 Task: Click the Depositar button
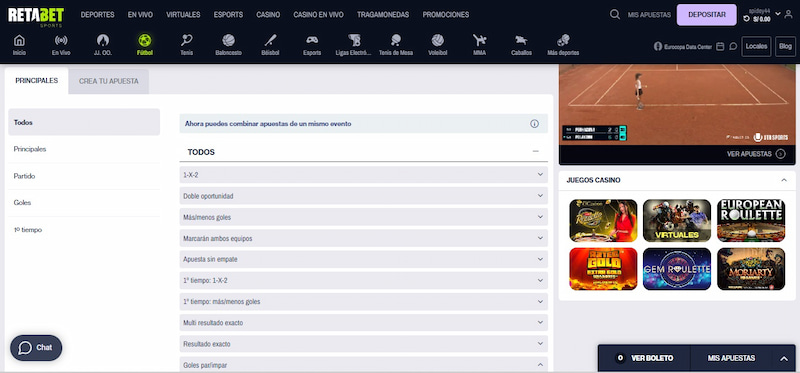coord(707,15)
